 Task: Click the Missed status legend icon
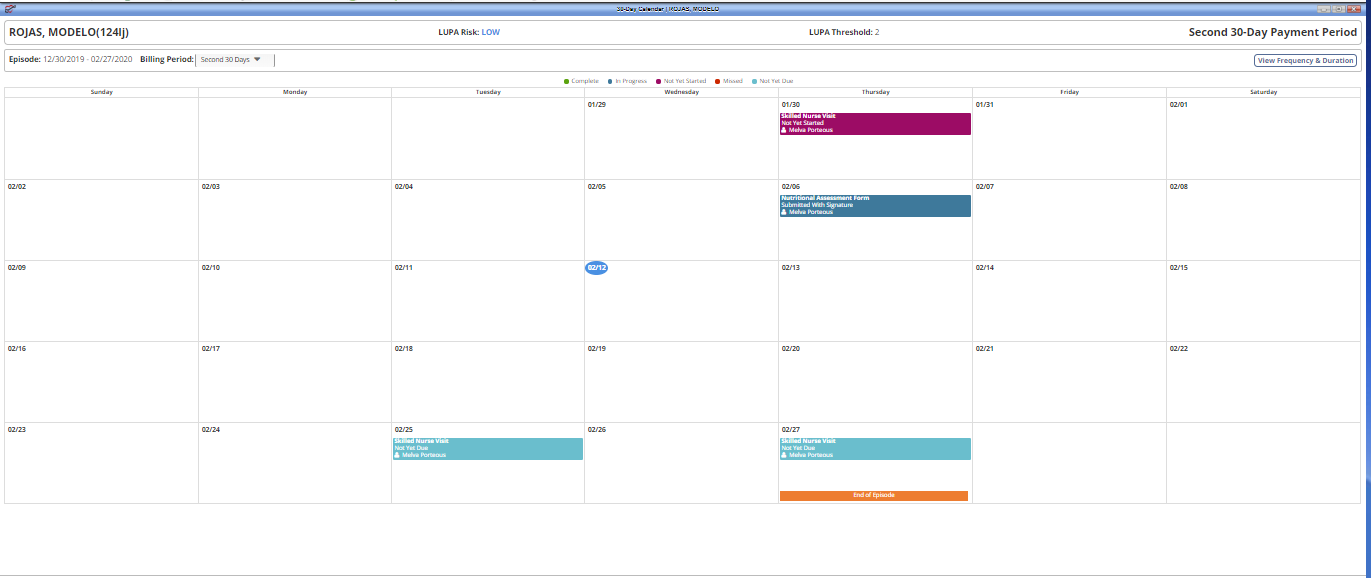(x=717, y=81)
